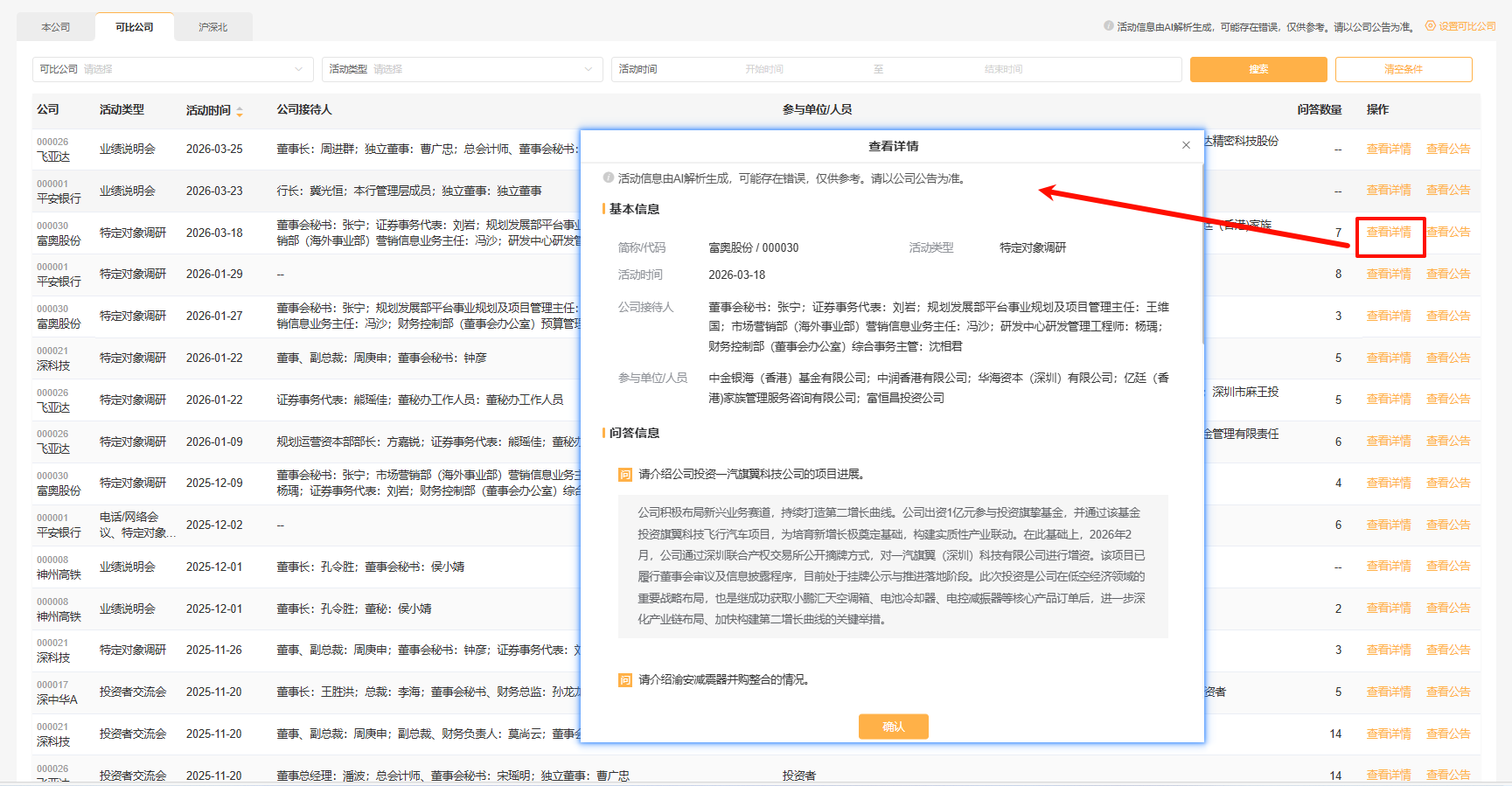The height and width of the screenshot is (786, 1512).
Task: Click the 结束时间 date field
Action: click(1002, 69)
